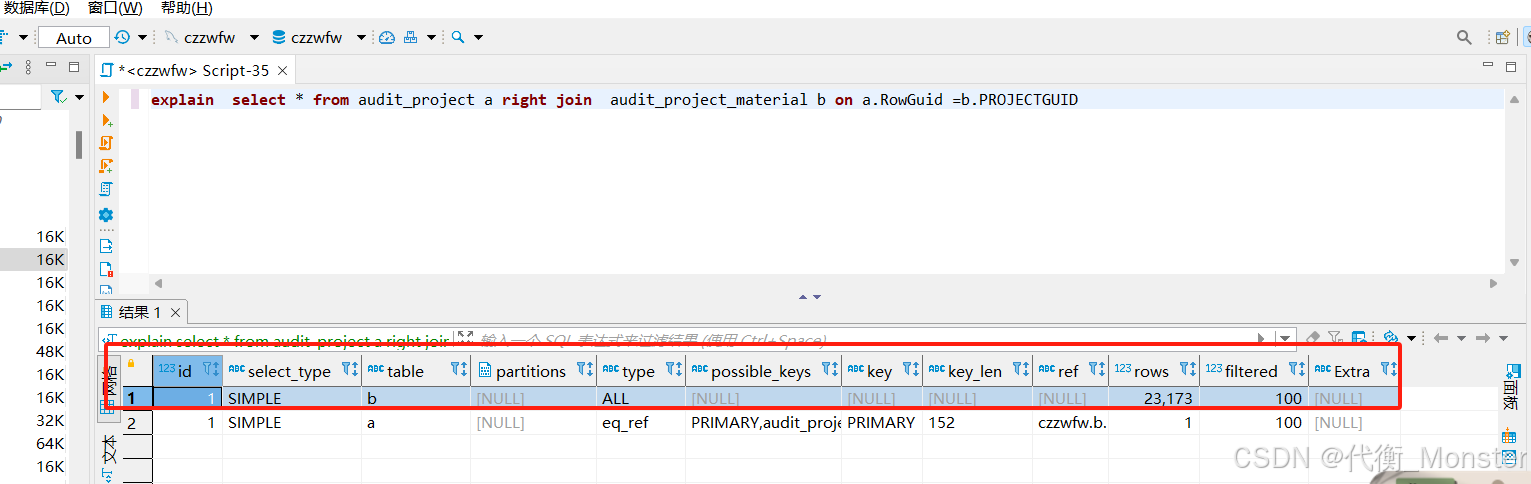Click the global search magnifier at top right
The width and height of the screenshot is (1531, 484).
coord(1463,37)
